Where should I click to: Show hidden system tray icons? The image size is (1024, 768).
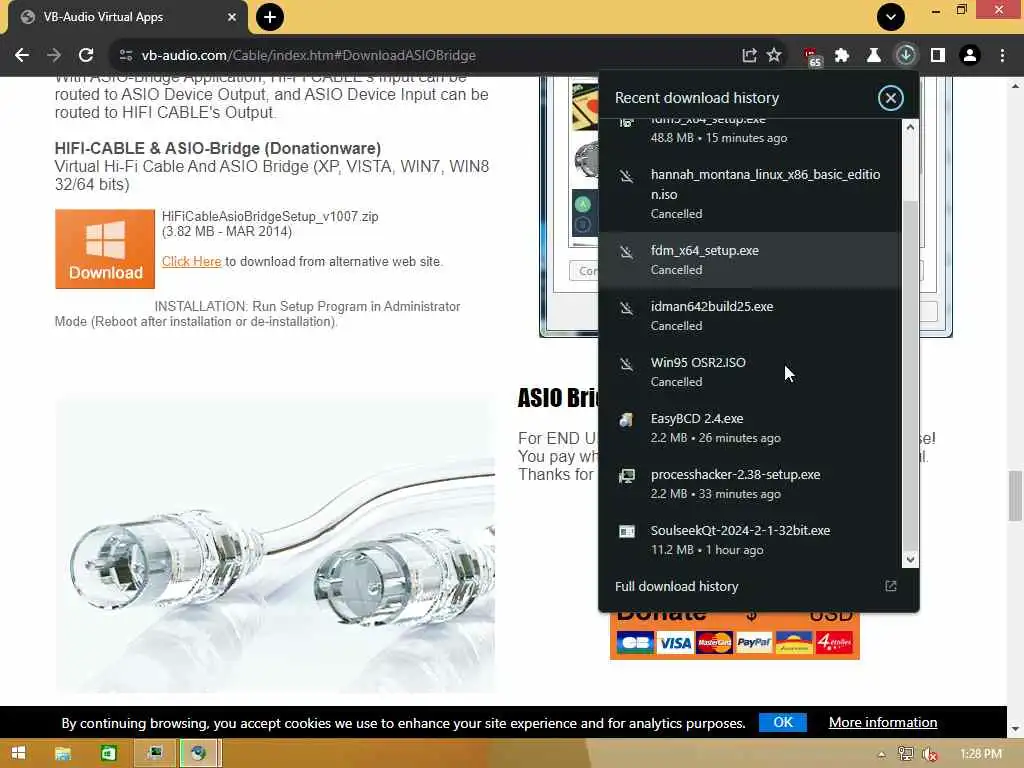click(882, 754)
